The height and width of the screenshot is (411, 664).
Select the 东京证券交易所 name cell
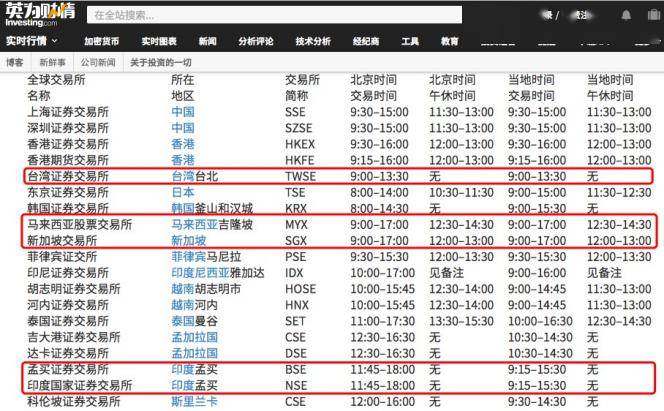pos(68,193)
